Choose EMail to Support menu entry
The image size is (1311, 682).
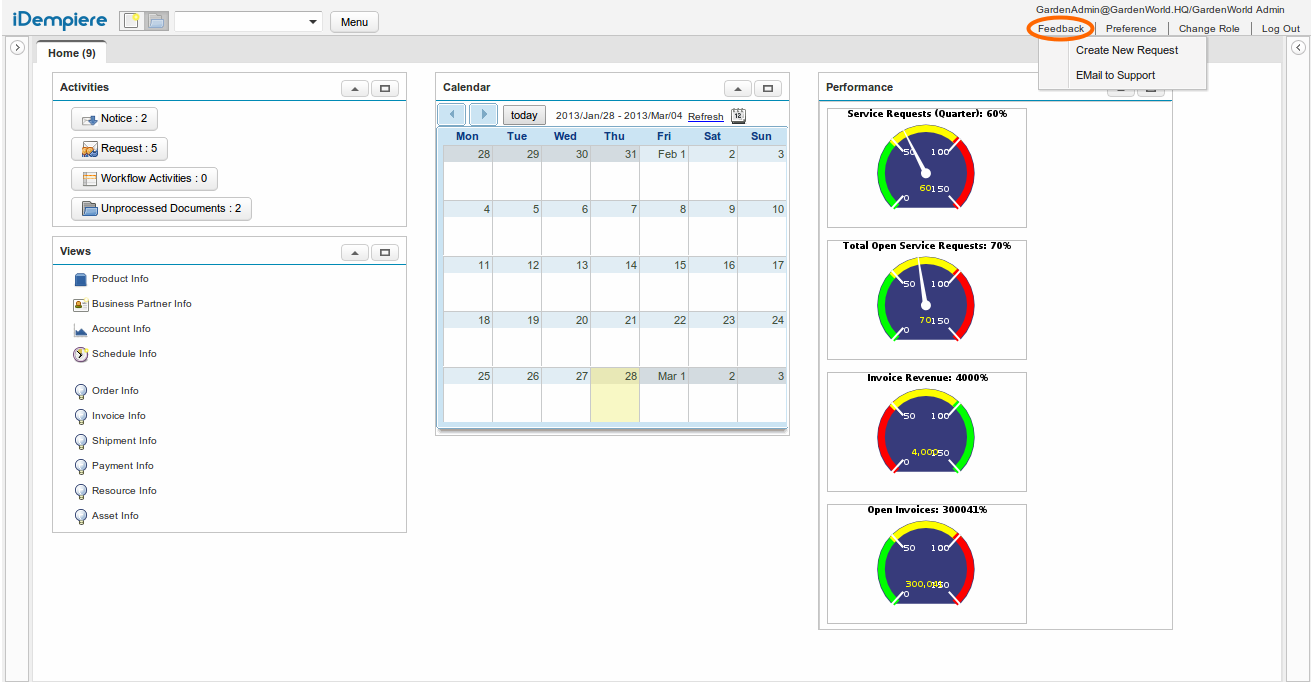(1115, 75)
